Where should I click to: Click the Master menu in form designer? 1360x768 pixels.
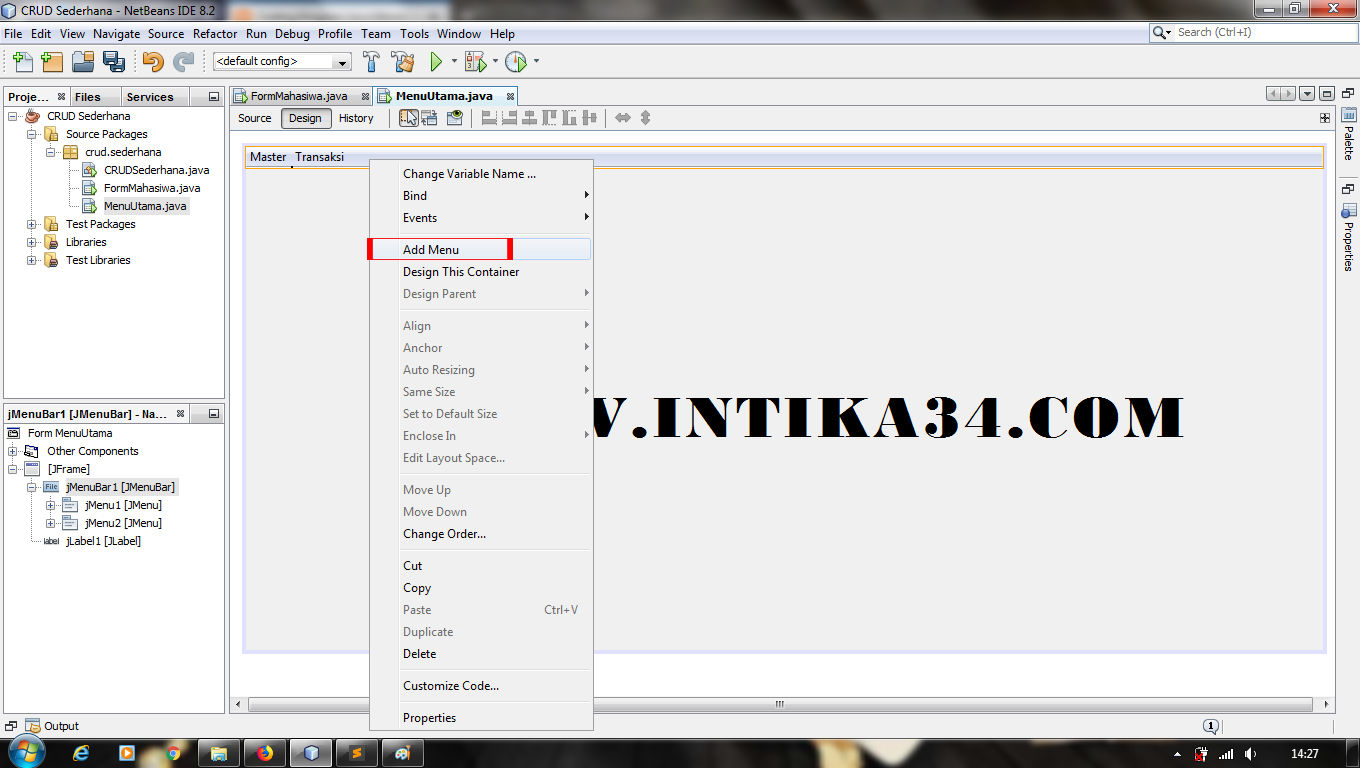pos(268,157)
